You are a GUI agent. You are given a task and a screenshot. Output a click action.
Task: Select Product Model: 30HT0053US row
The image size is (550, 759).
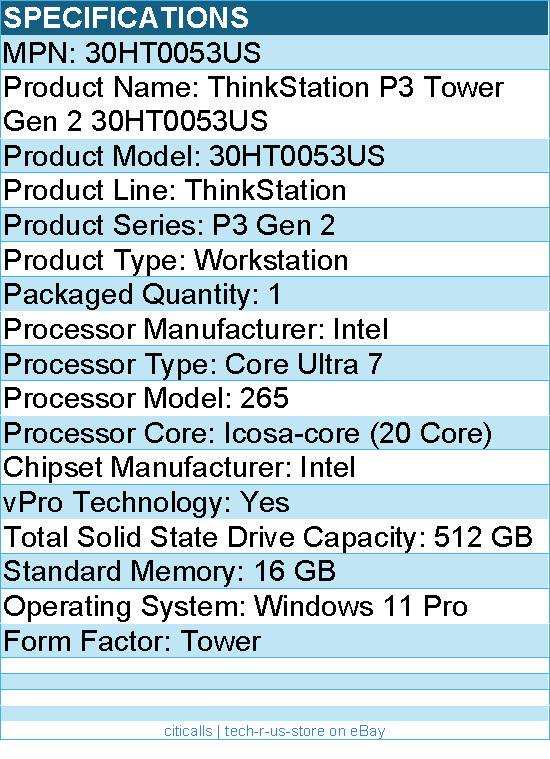click(x=275, y=156)
